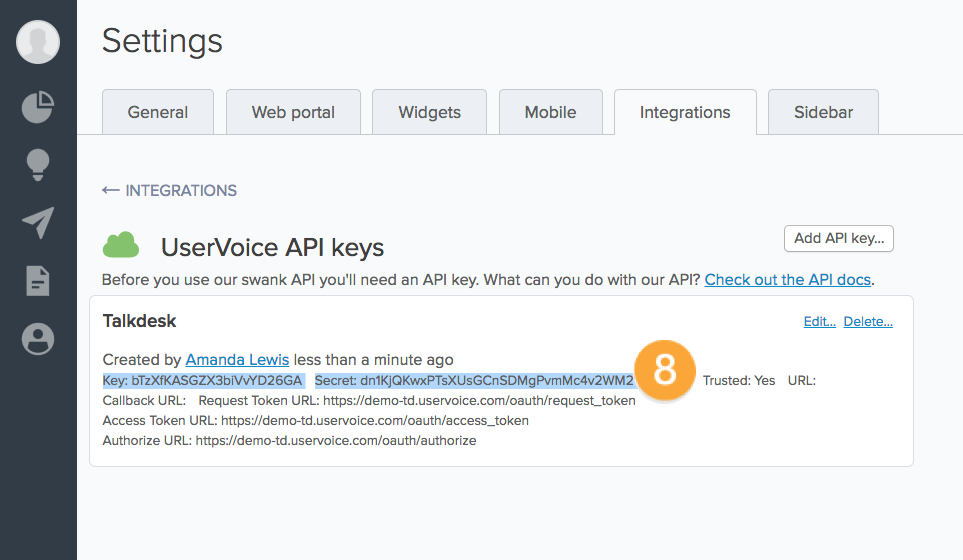
Task: Click the Talkdesk key name heading
Action: (139, 321)
